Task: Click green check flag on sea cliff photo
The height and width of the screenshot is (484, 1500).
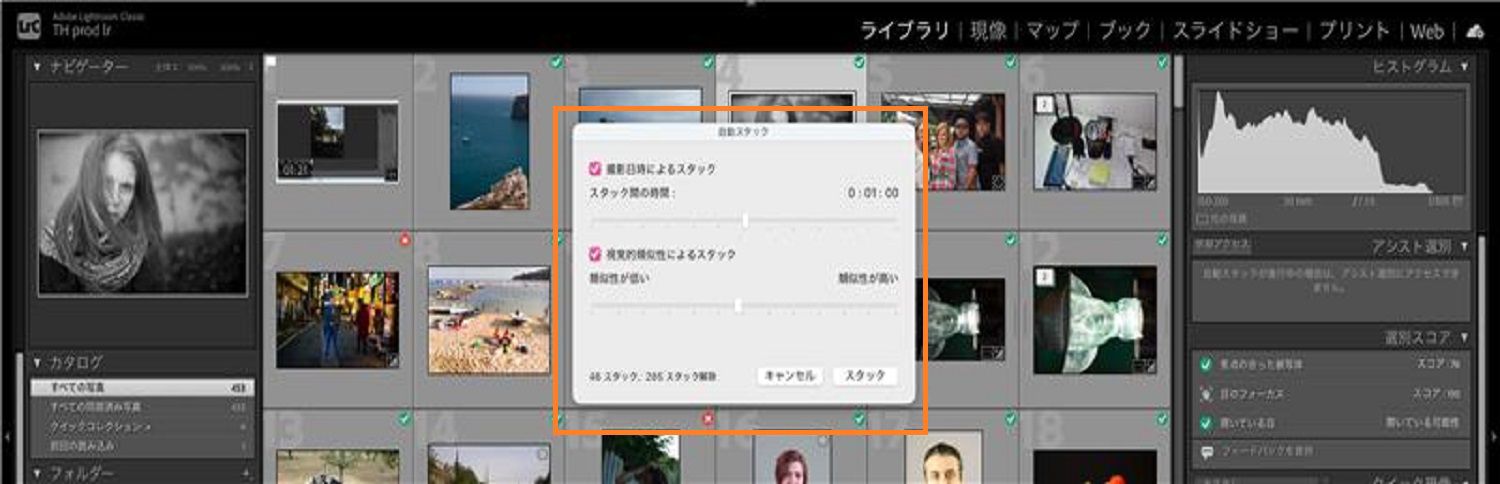Action: (x=556, y=62)
